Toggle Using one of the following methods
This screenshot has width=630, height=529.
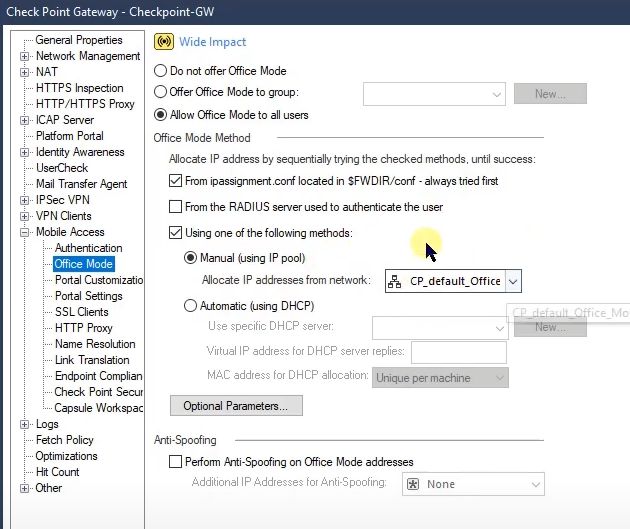[175, 233]
